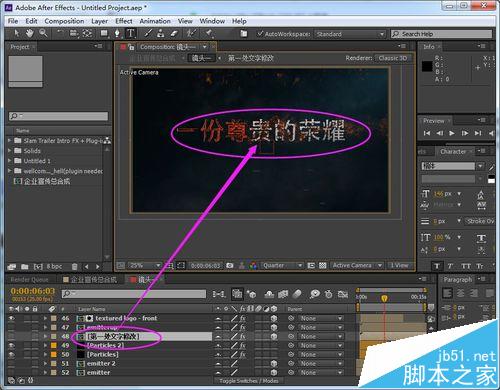
Task: Open the Effect menu
Action: (x=124, y=21)
